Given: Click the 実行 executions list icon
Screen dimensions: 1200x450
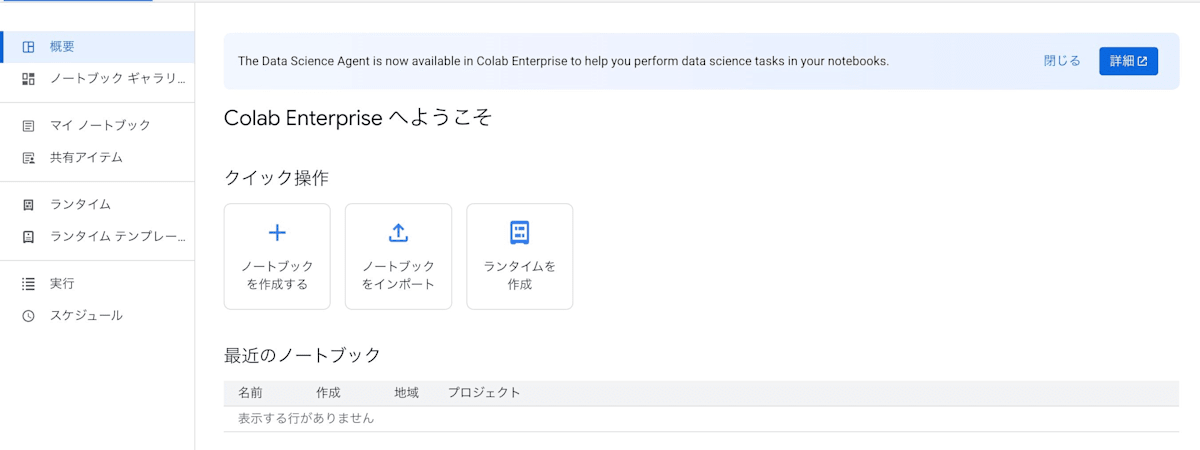Looking at the screenshot, I should click(x=29, y=284).
